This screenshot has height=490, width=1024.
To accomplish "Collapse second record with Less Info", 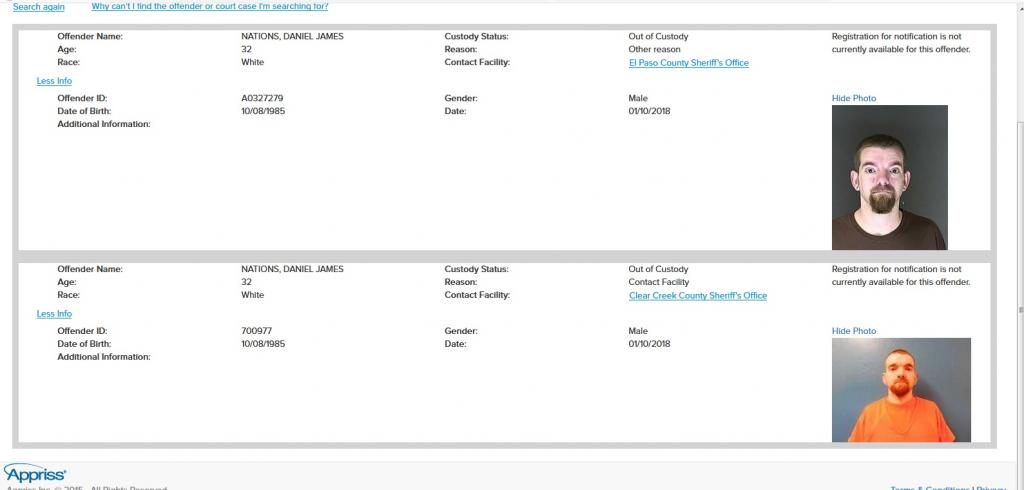I will click(x=54, y=314).
